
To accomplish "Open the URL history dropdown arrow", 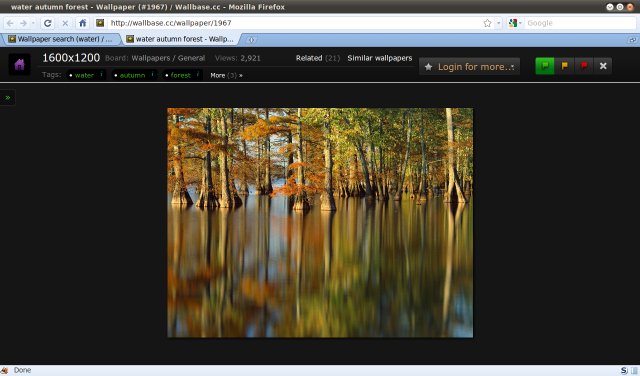I will click(x=498, y=23).
